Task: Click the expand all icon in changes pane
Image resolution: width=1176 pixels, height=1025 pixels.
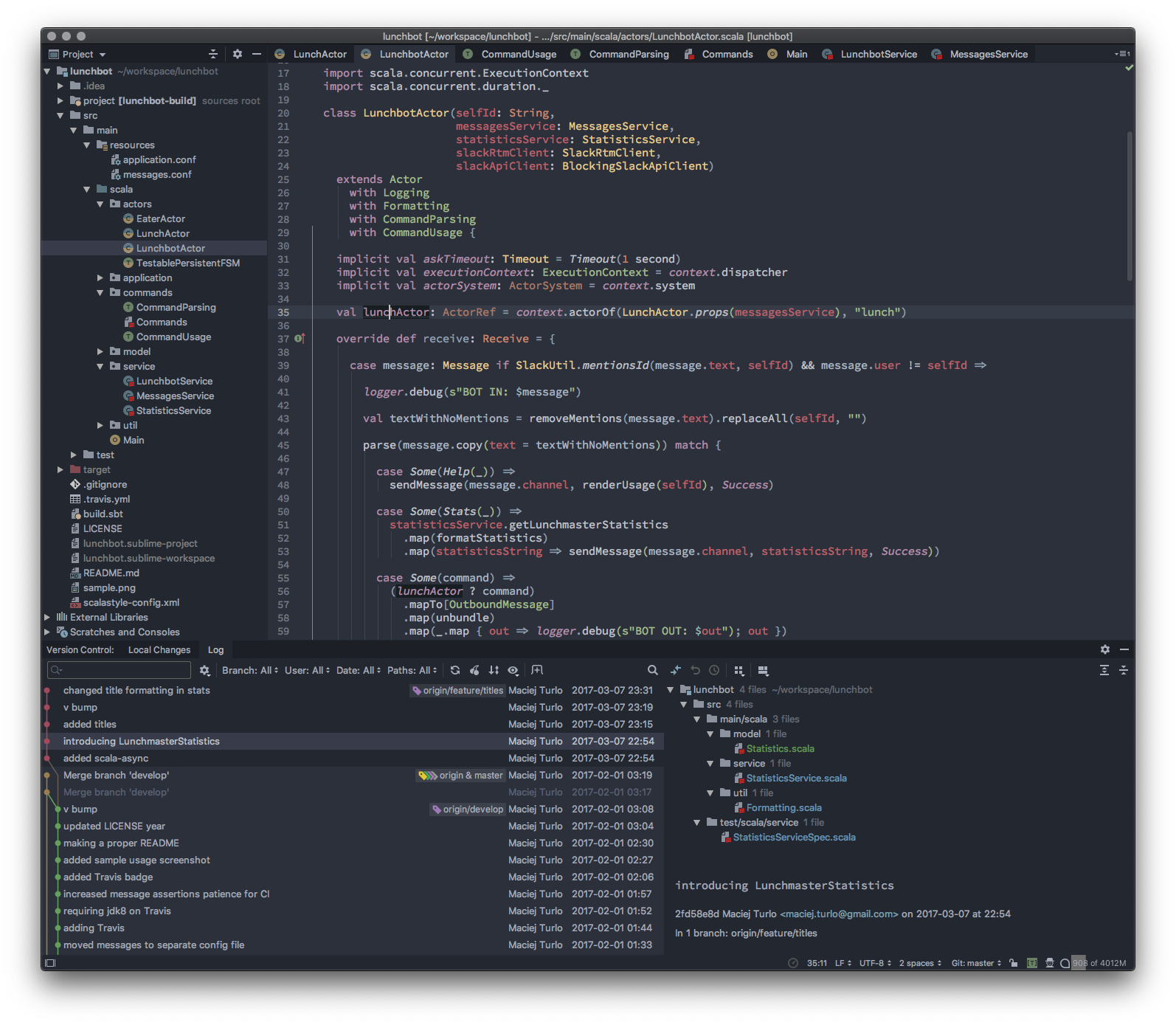Action: tap(1104, 670)
